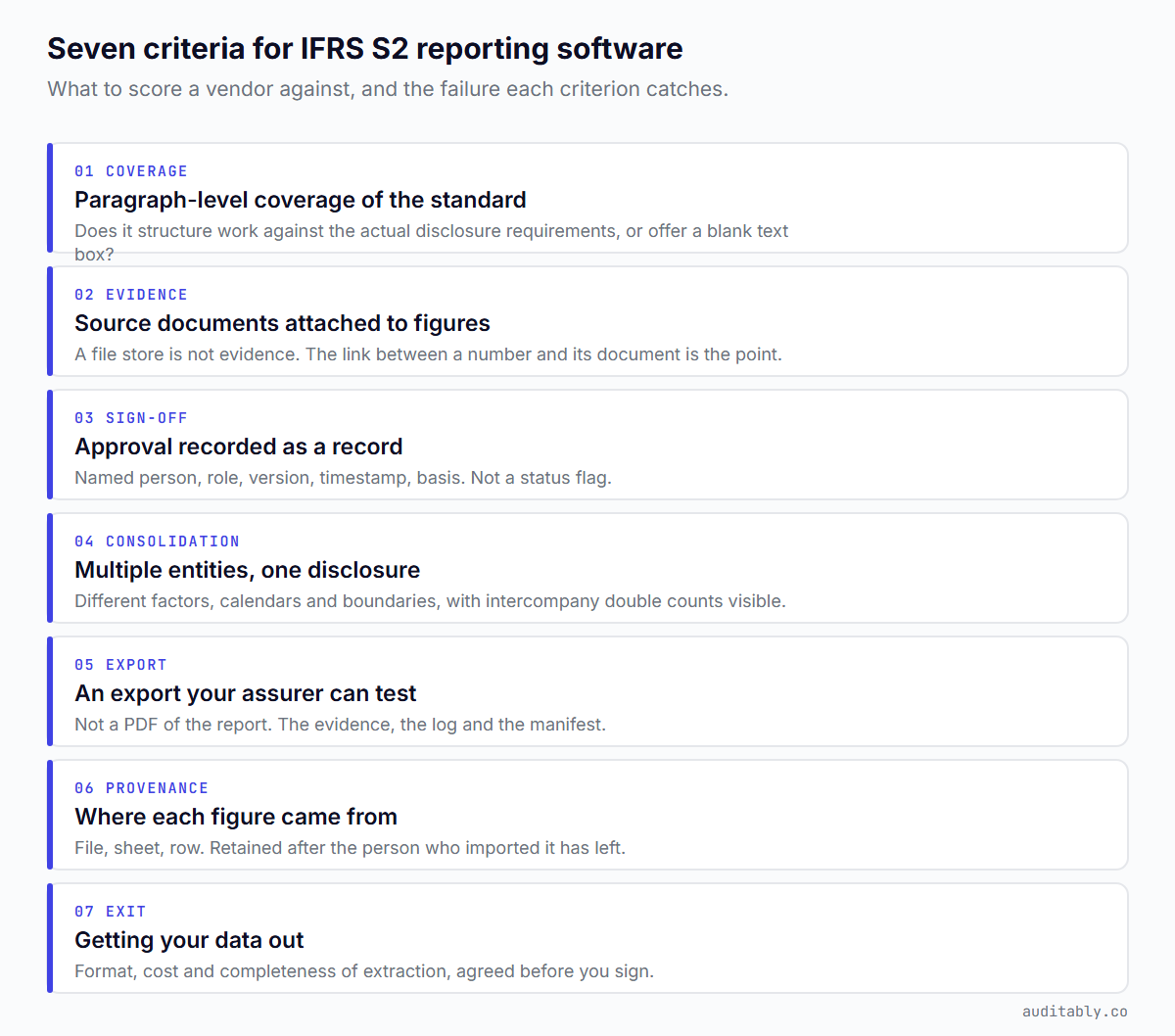Open the auditably.co footer link
This screenshot has height=1036, width=1175.
point(1075,1012)
